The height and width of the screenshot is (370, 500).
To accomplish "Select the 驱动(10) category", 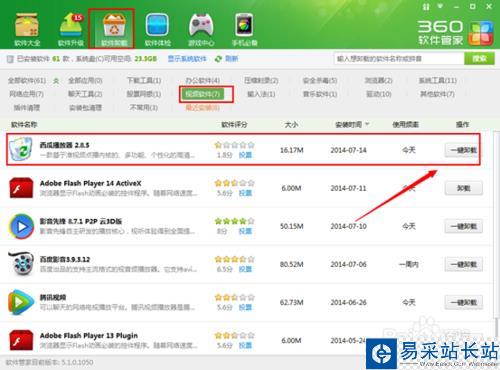I will [x=379, y=94].
